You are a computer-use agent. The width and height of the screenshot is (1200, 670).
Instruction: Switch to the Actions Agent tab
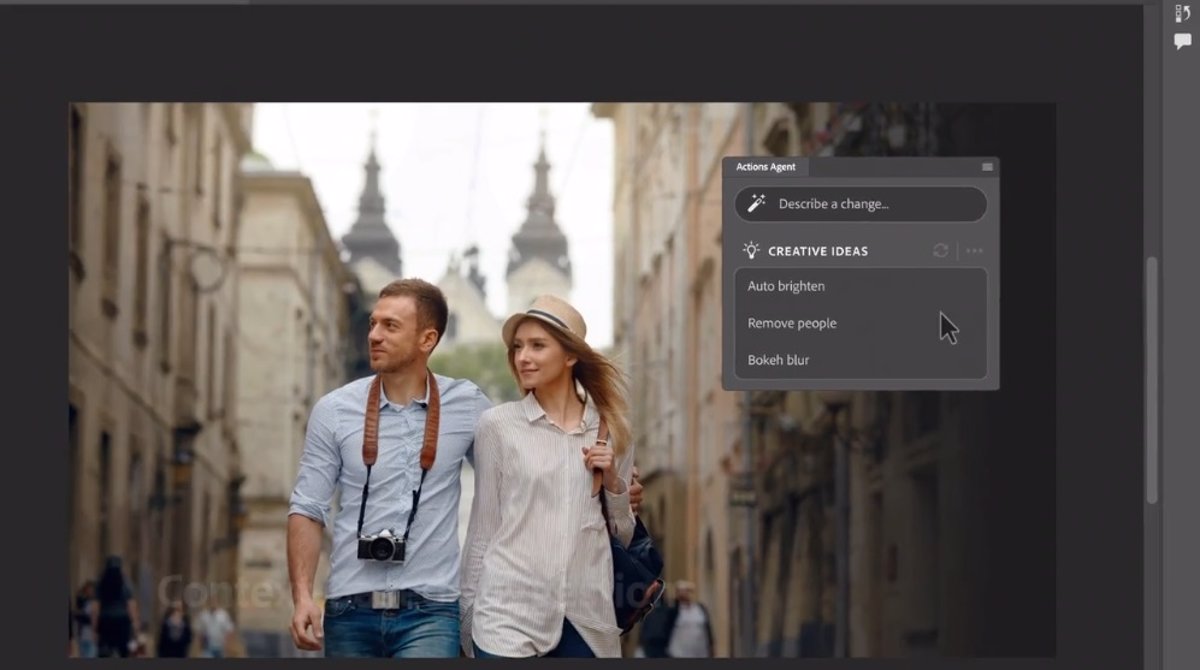(x=766, y=167)
